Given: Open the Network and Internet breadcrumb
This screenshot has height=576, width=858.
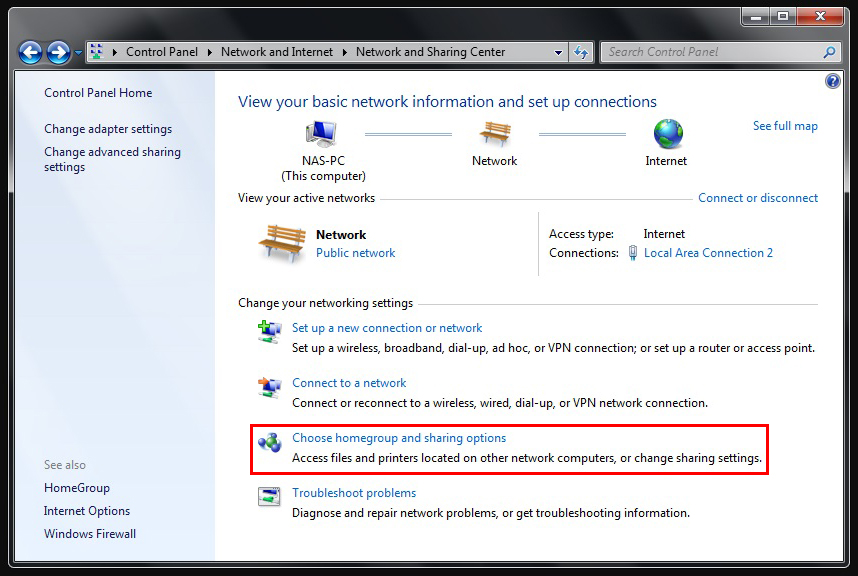Looking at the screenshot, I should (x=277, y=52).
